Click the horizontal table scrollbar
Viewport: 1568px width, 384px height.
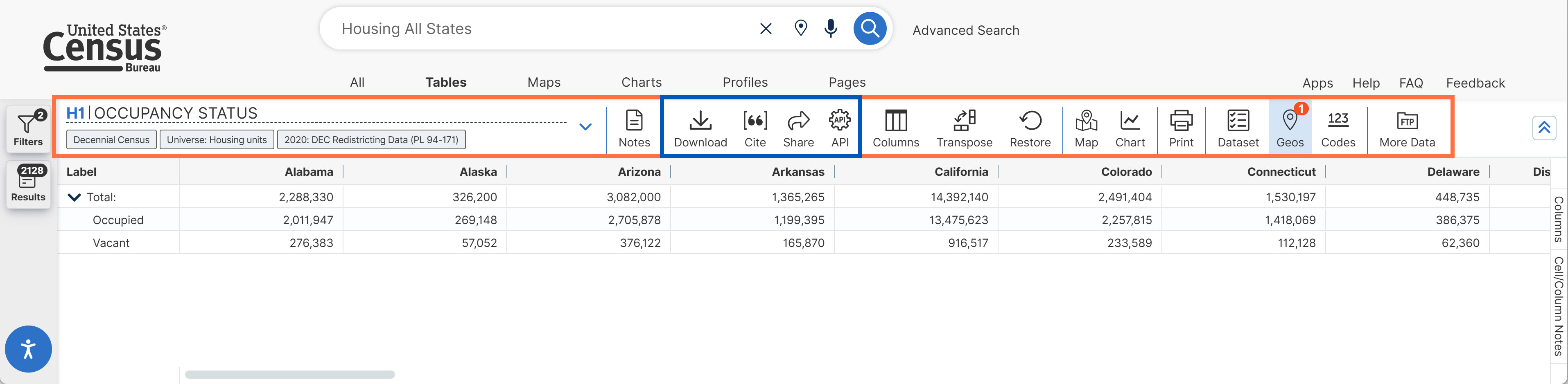tap(290, 375)
